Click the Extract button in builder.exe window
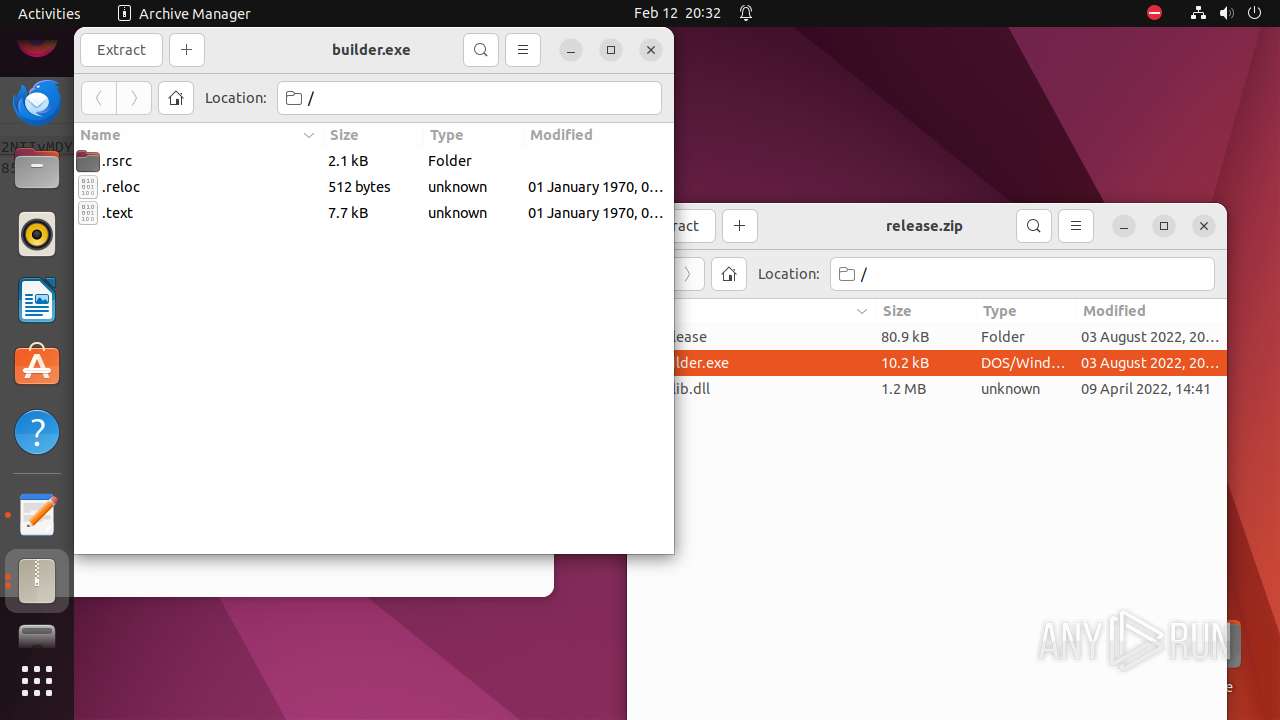Screen dimensions: 1280x720 [x=121, y=50]
